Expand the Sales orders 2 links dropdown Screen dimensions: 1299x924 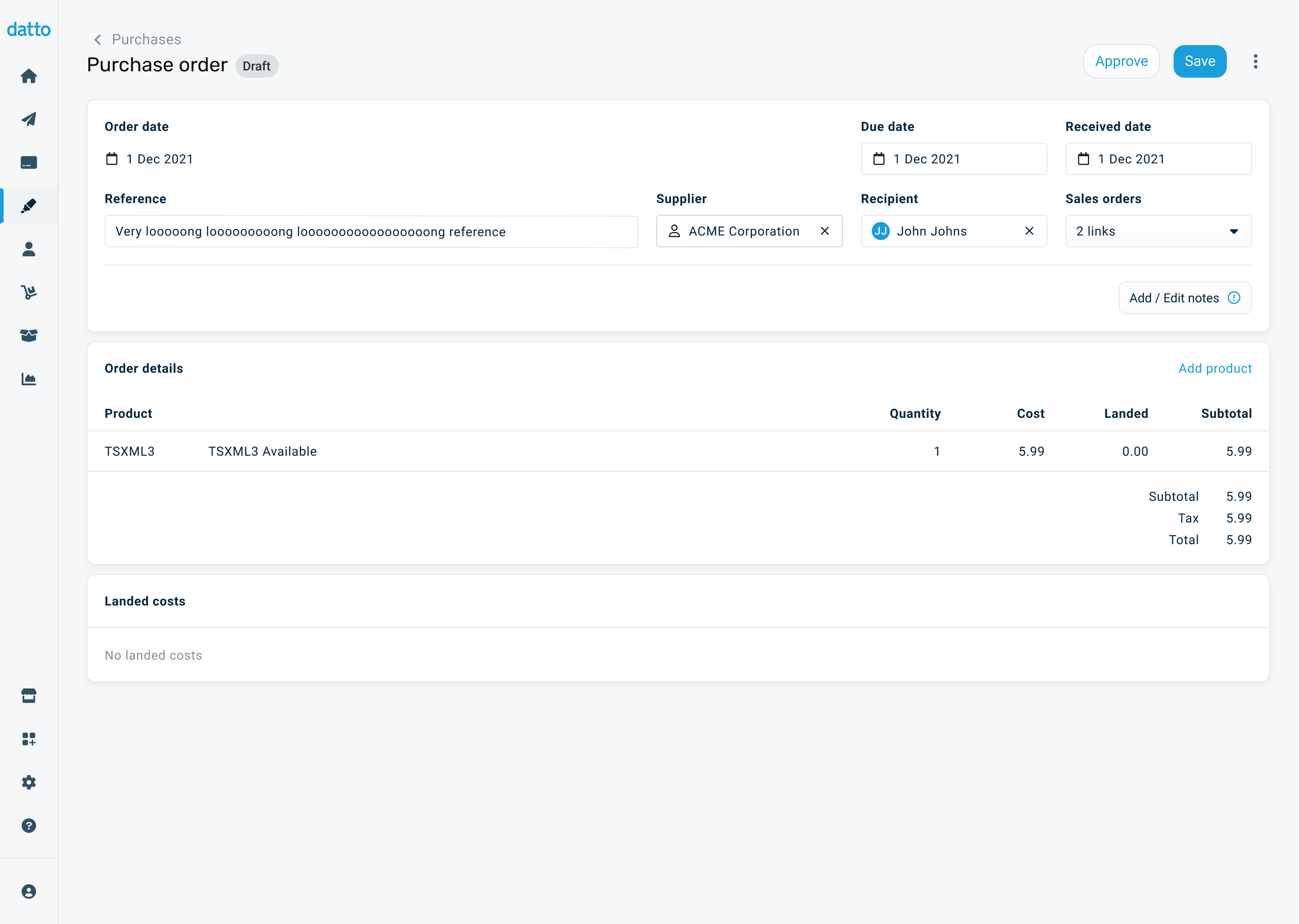point(1158,231)
